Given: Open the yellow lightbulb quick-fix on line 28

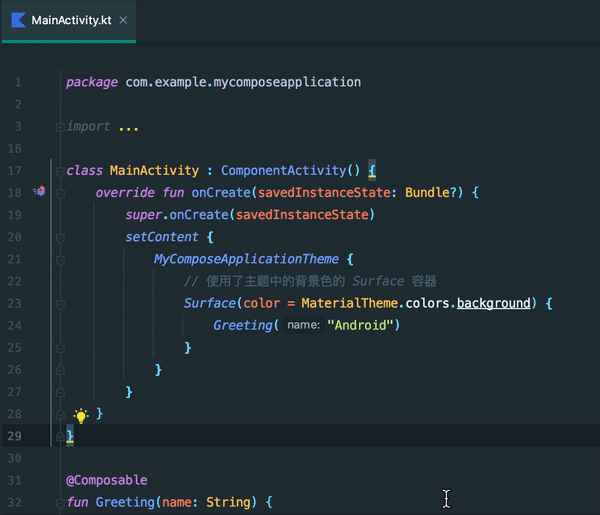Looking at the screenshot, I should [x=81, y=416].
